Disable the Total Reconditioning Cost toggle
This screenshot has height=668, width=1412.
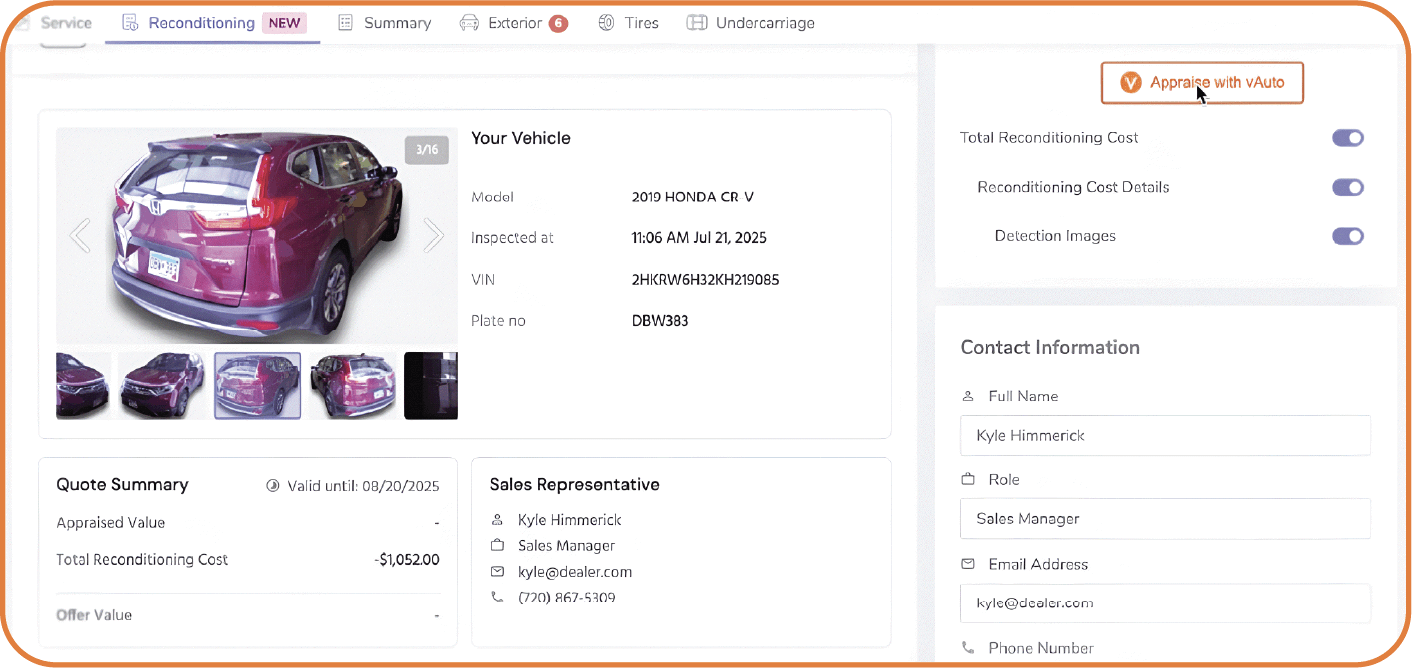point(1347,138)
